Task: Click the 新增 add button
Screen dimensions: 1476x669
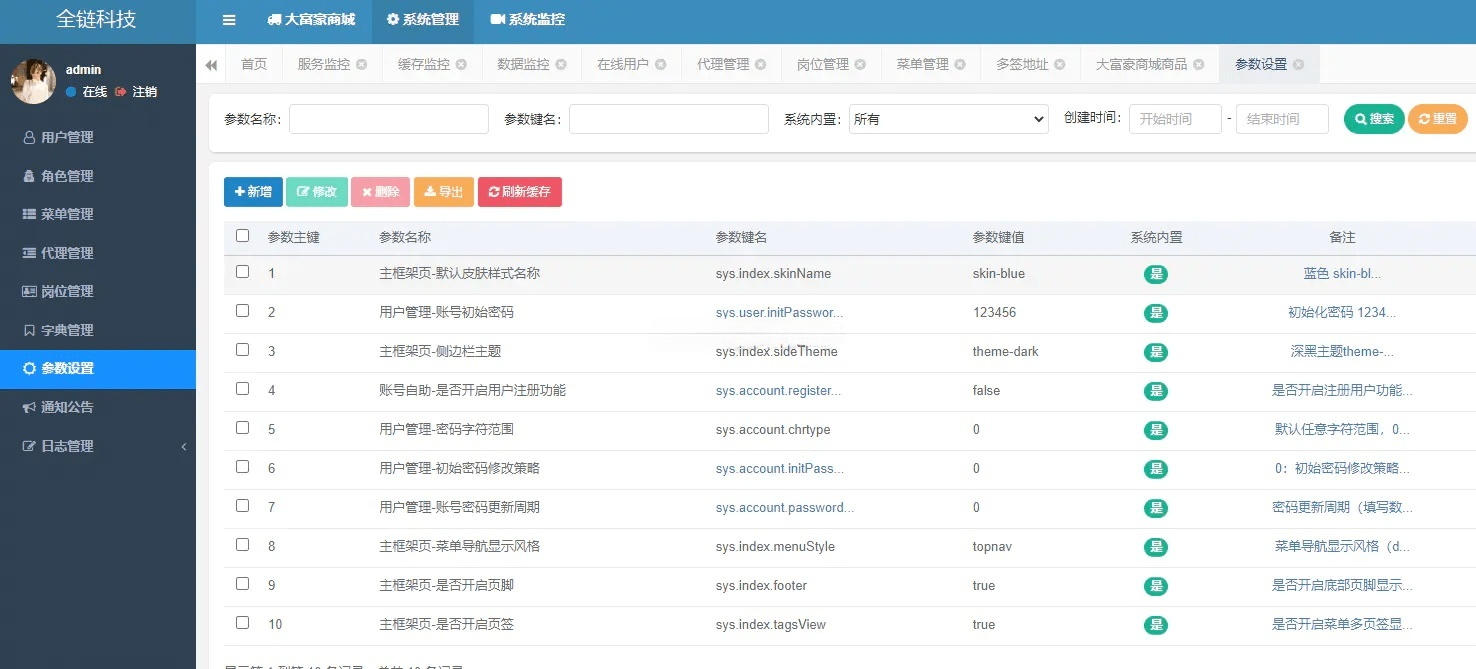Action: pos(253,191)
